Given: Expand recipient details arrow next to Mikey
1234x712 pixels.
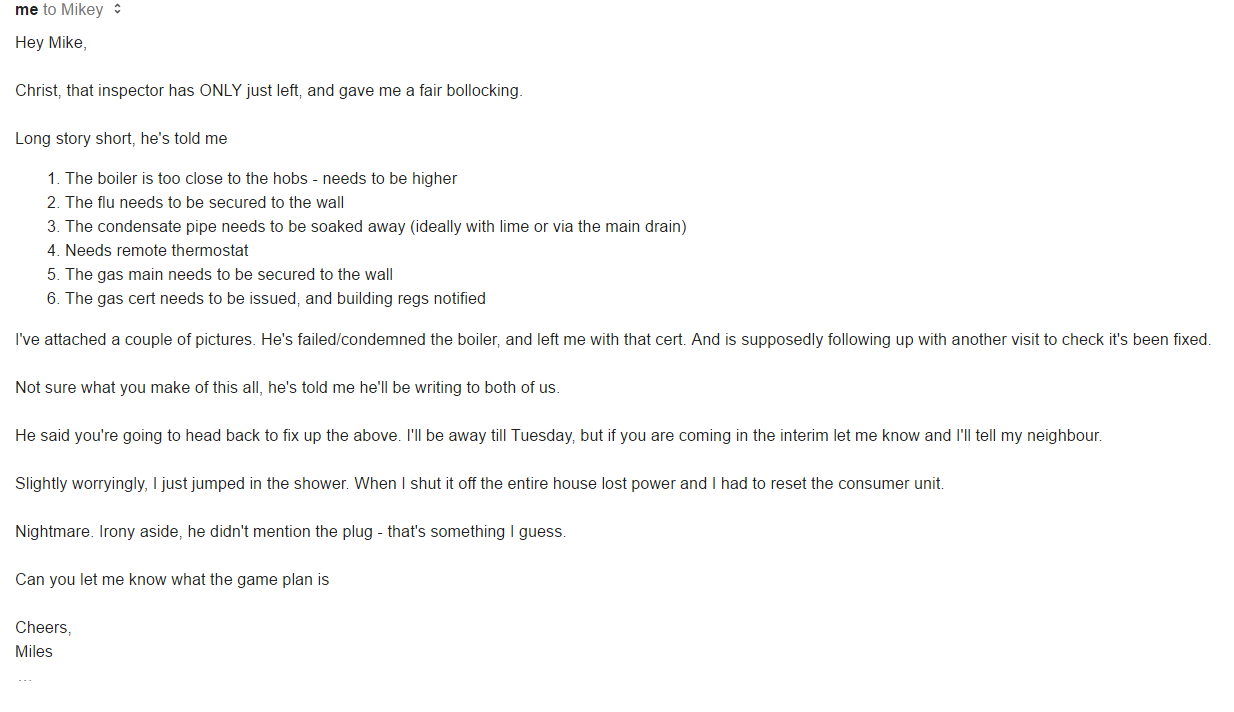Looking at the screenshot, I should [x=118, y=10].
